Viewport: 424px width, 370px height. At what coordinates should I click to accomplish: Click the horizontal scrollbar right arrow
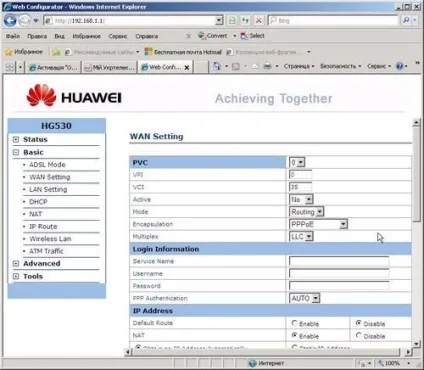tap(408, 352)
